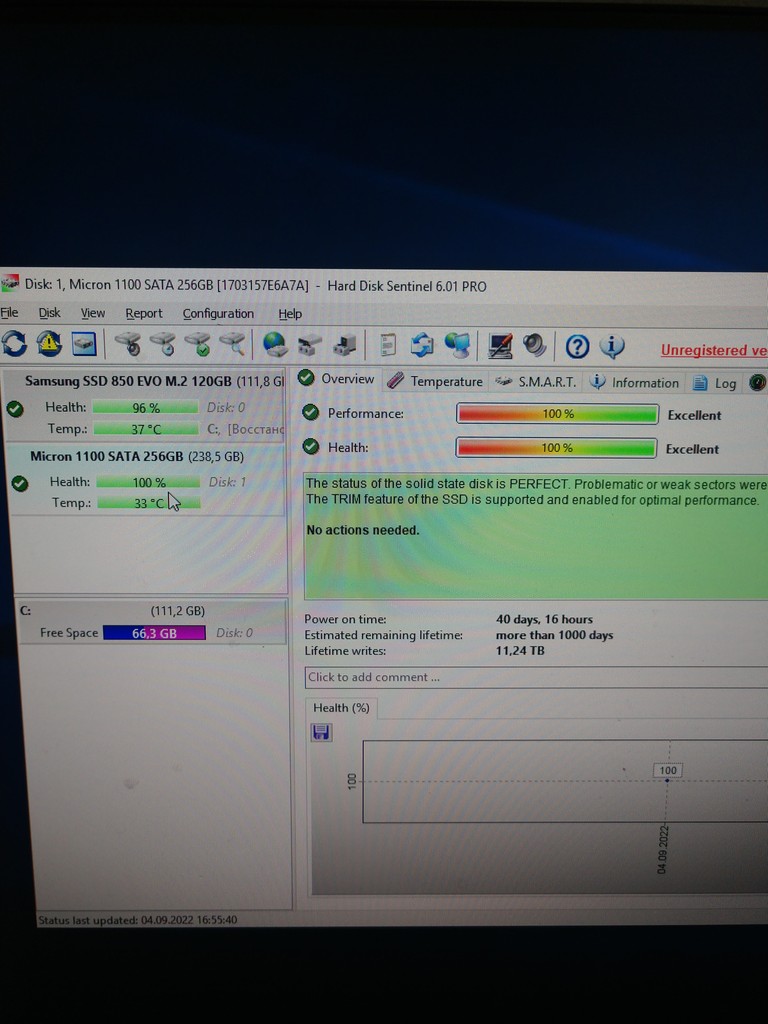Select the Samsung SSD 850 EVO disk entry
The height and width of the screenshot is (1024, 768).
tap(144, 405)
